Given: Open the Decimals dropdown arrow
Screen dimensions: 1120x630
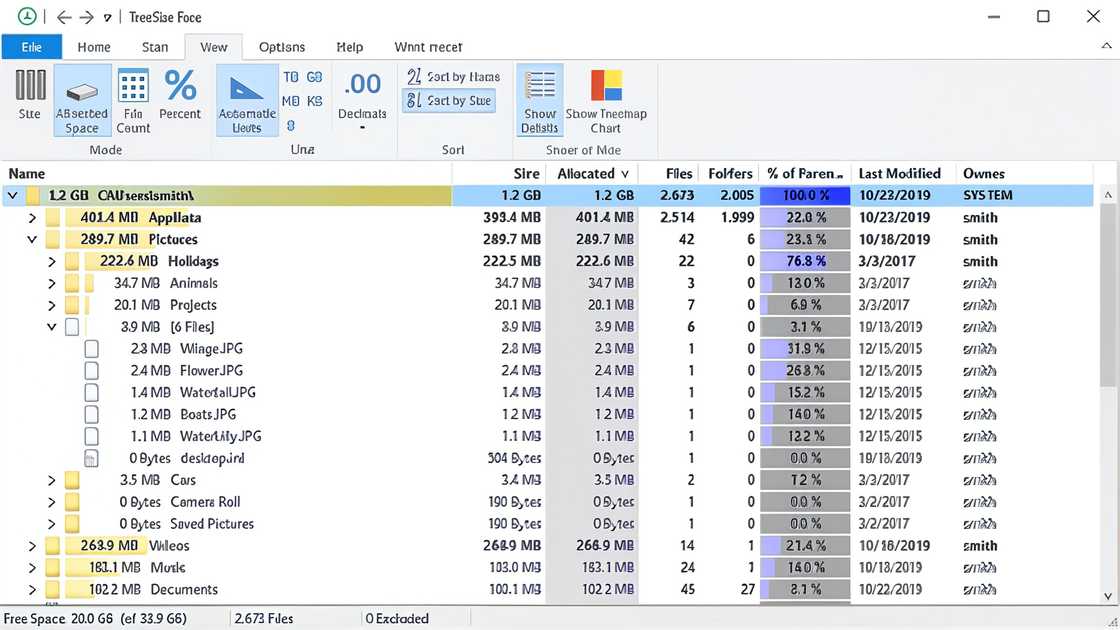Looking at the screenshot, I should (362, 128).
